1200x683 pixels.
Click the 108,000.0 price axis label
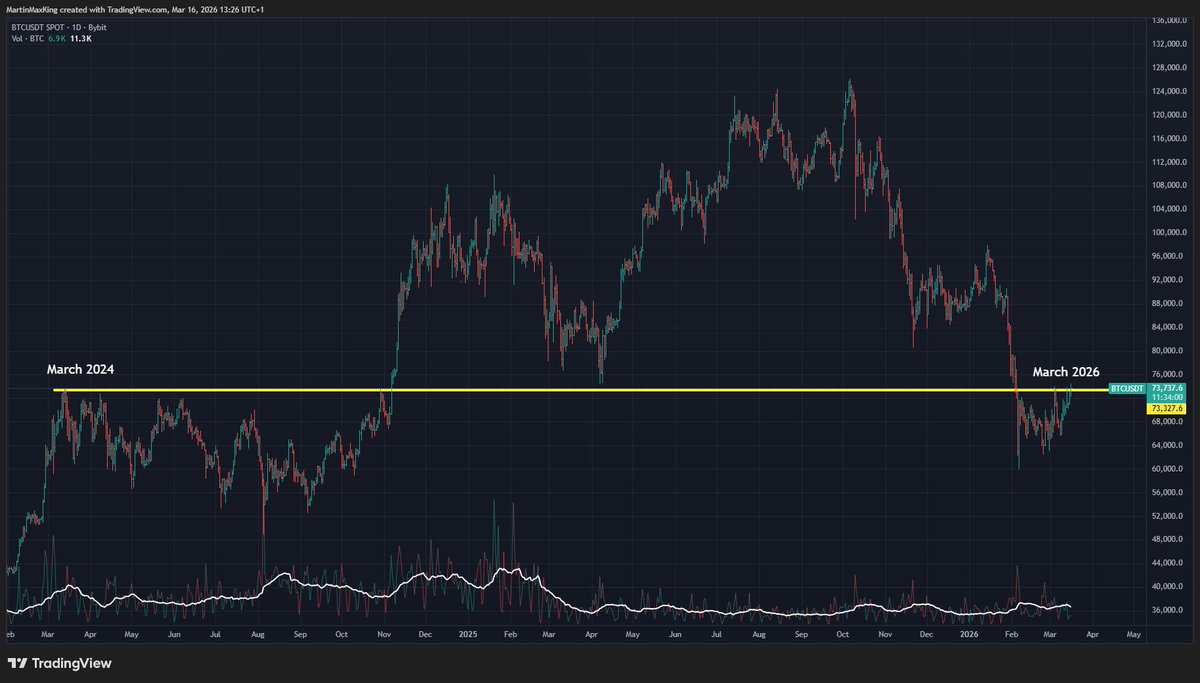pos(1168,186)
